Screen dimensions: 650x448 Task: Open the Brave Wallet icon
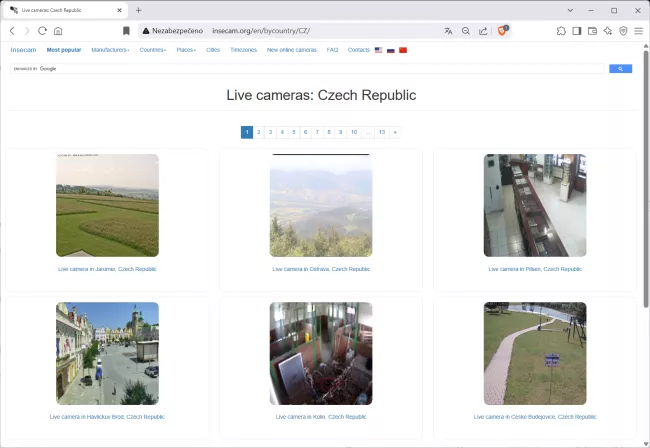592,31
